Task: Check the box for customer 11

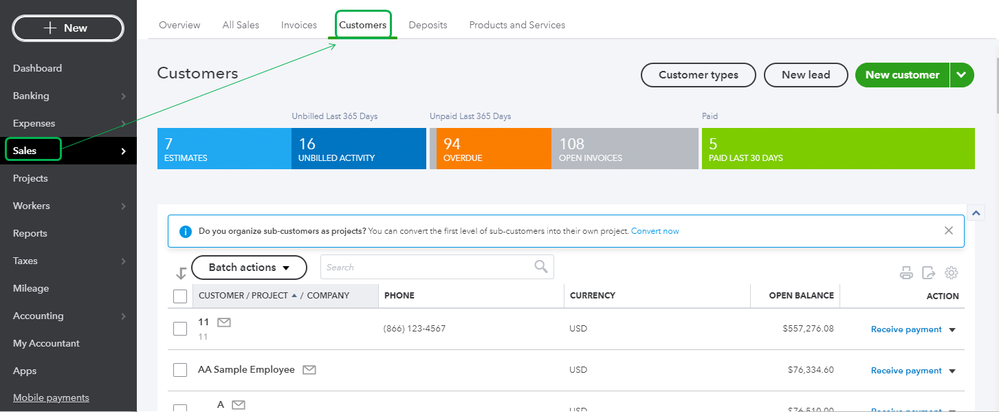Action: [x=180, y=329]
